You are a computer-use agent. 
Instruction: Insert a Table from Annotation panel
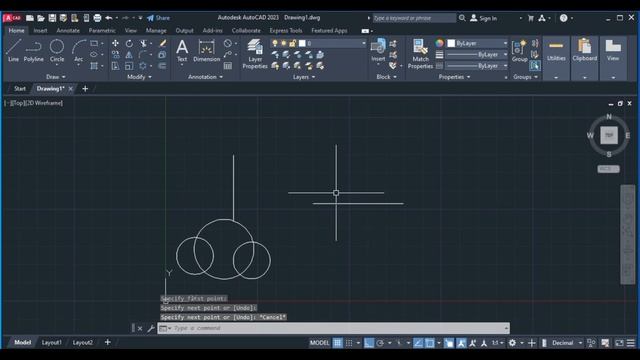tap(228, 66)
